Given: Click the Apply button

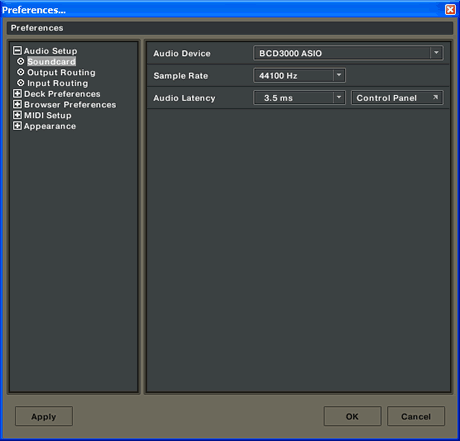Looking at the screenshot, I should [44, 416].
